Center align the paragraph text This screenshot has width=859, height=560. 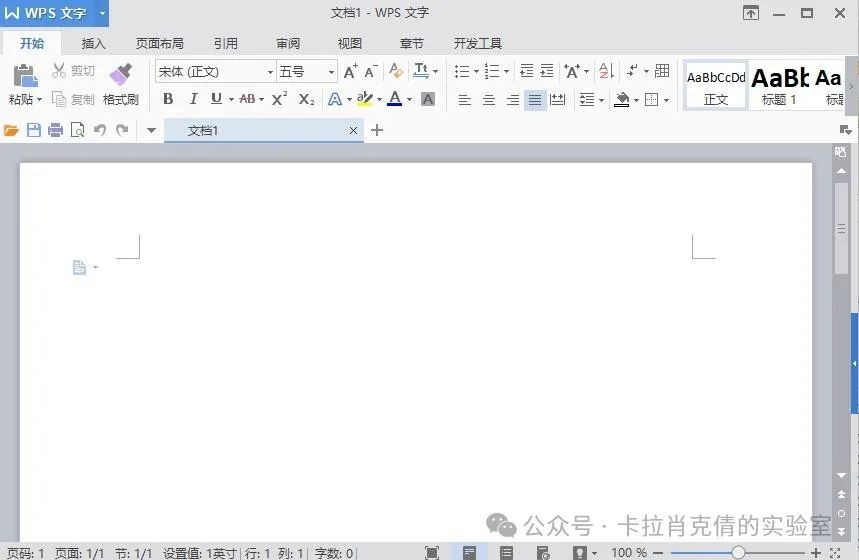pos(489,100)
